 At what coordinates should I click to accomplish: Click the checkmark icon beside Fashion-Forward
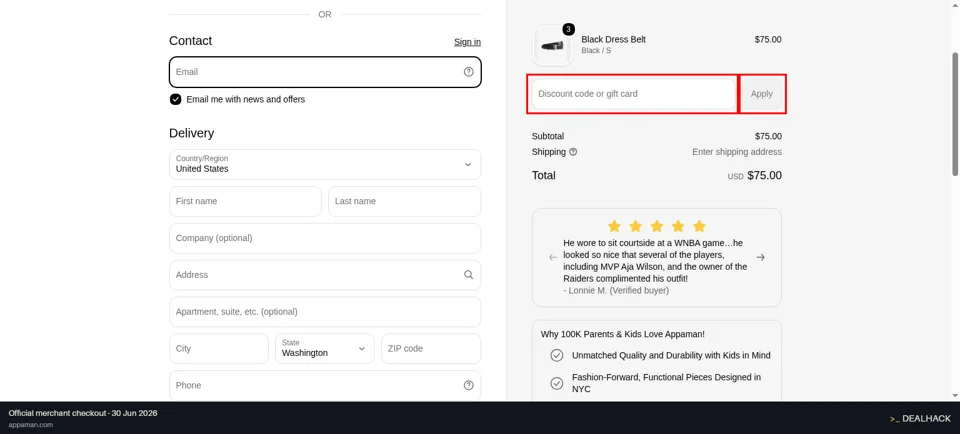pyautogui.click(x=557, y=383)
